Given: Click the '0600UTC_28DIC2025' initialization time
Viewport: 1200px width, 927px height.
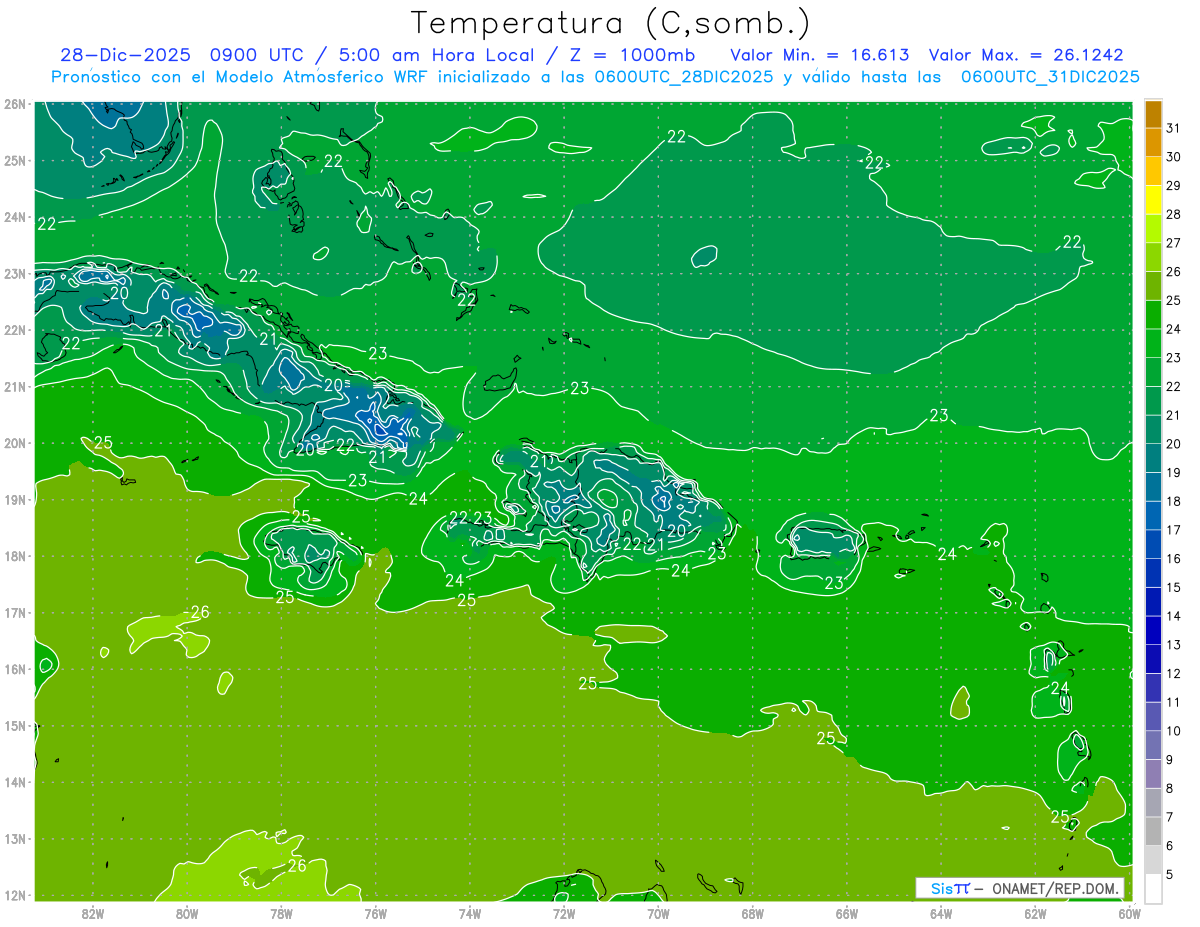Looking at the screenshot, I should pos(684,77).
